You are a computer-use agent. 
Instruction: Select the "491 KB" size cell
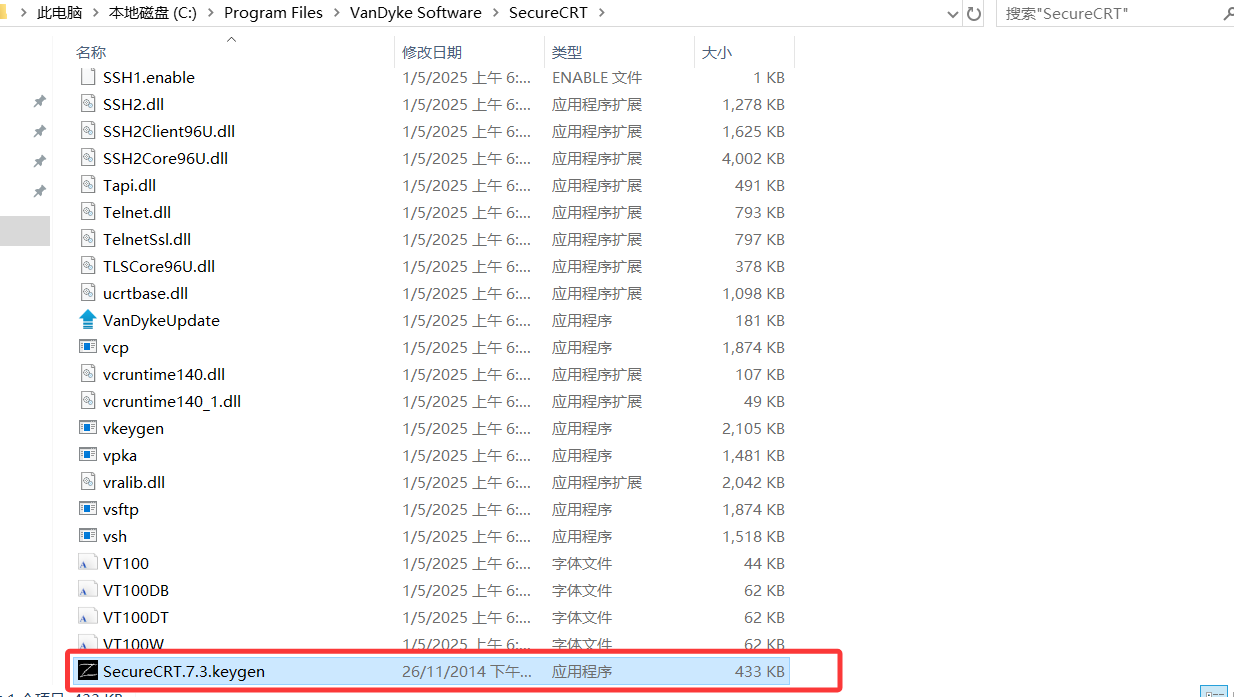(x=760, y=185)
